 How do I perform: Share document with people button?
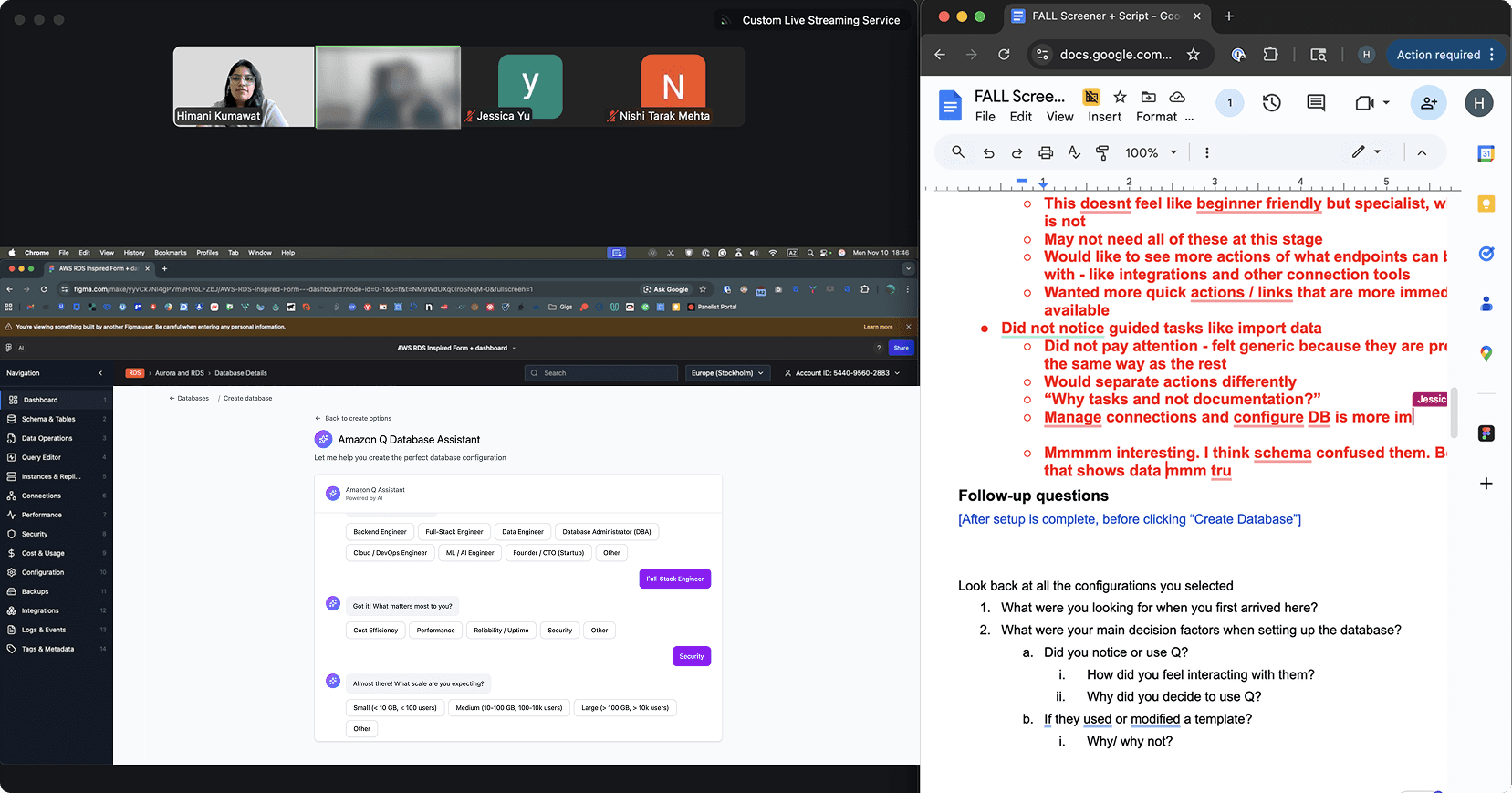click(1429, 103)
